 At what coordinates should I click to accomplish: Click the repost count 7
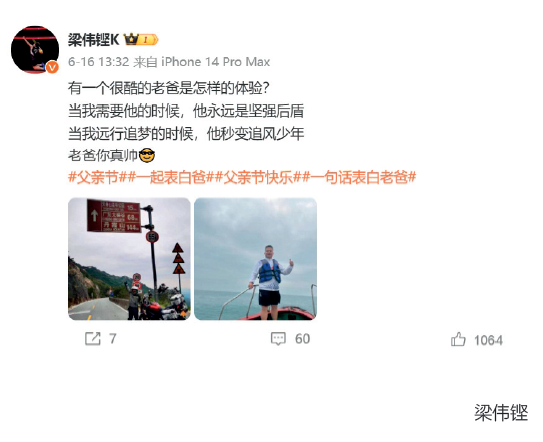113,338
